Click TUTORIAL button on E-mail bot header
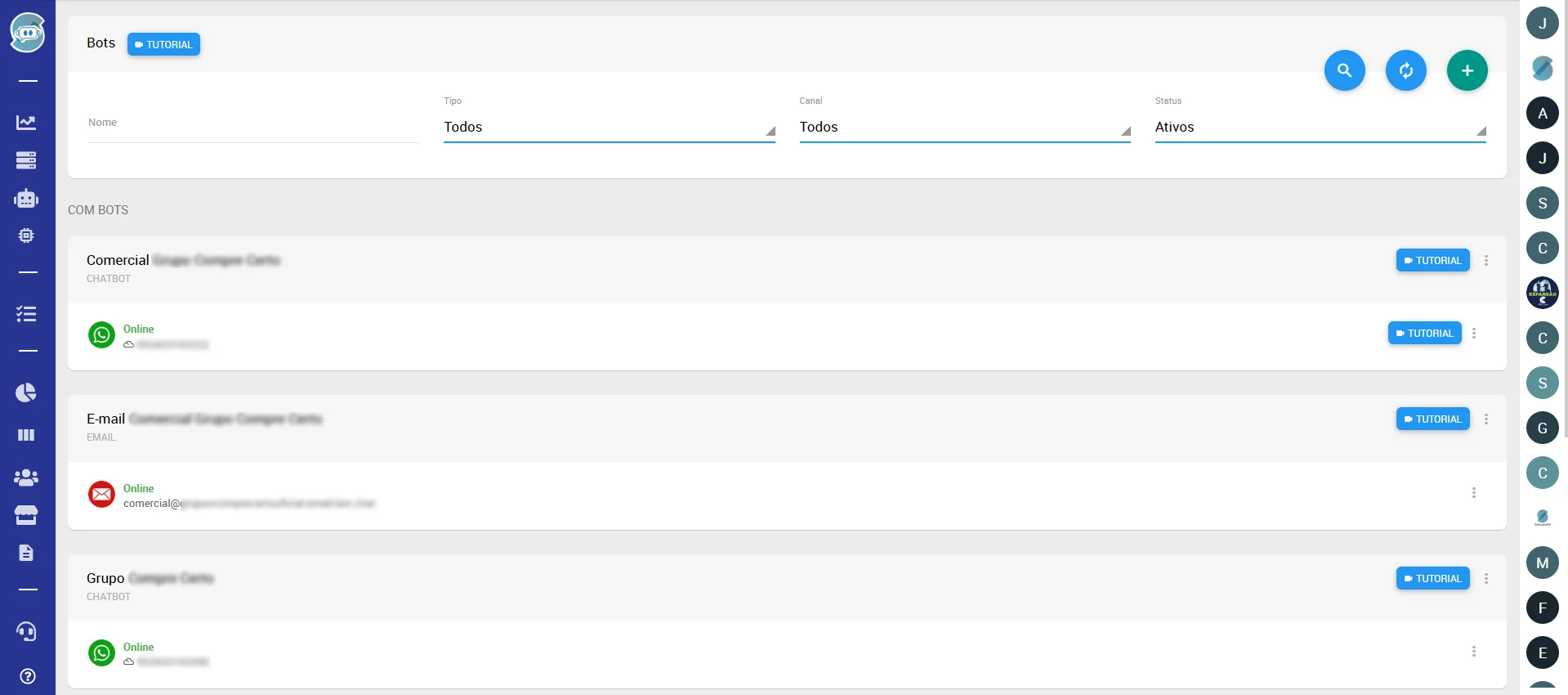 pyautogui.click(x=1432, y=419)
